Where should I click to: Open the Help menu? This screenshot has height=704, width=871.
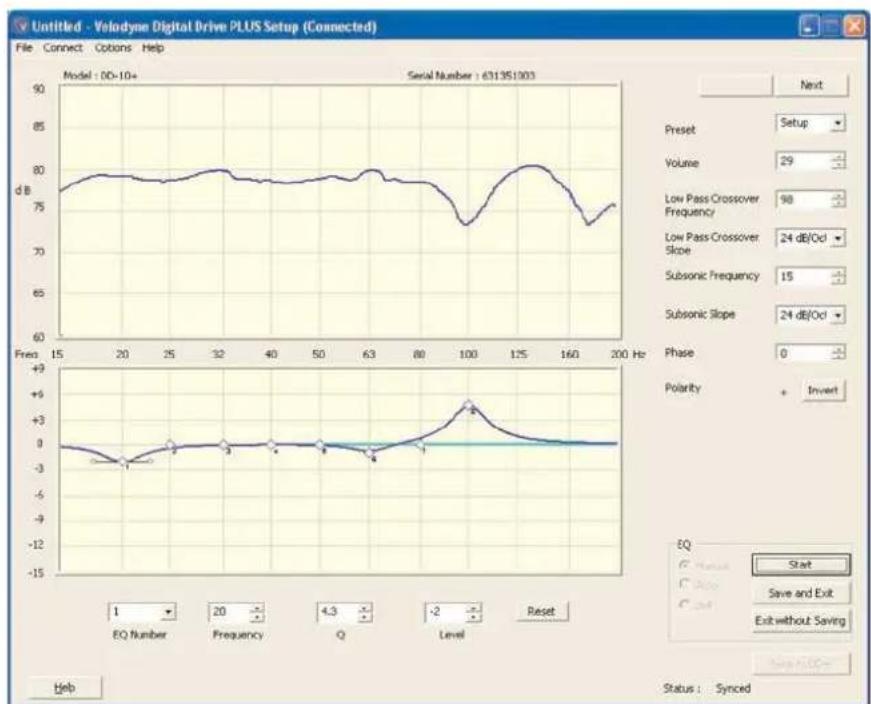(x=153, y=48)
